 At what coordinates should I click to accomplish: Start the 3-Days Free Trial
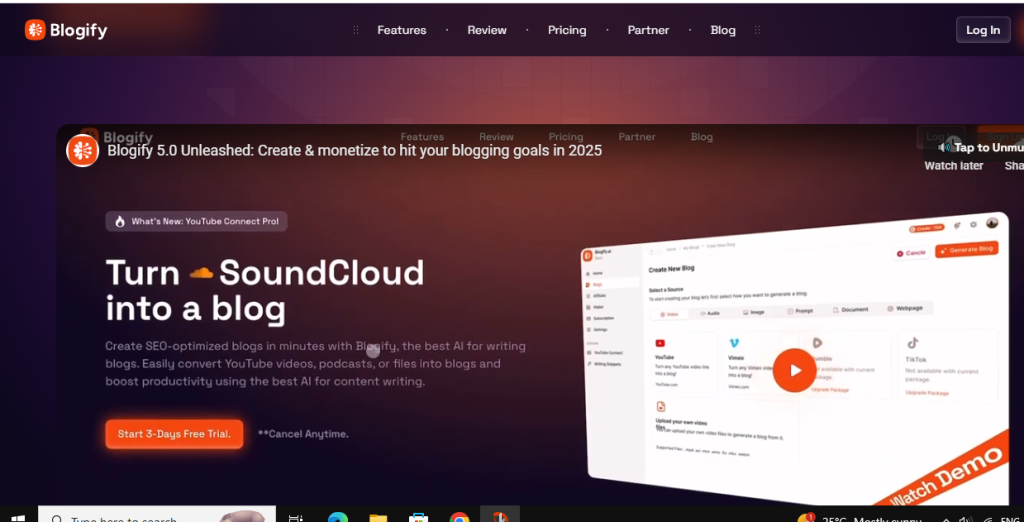[x=174, y=434]
